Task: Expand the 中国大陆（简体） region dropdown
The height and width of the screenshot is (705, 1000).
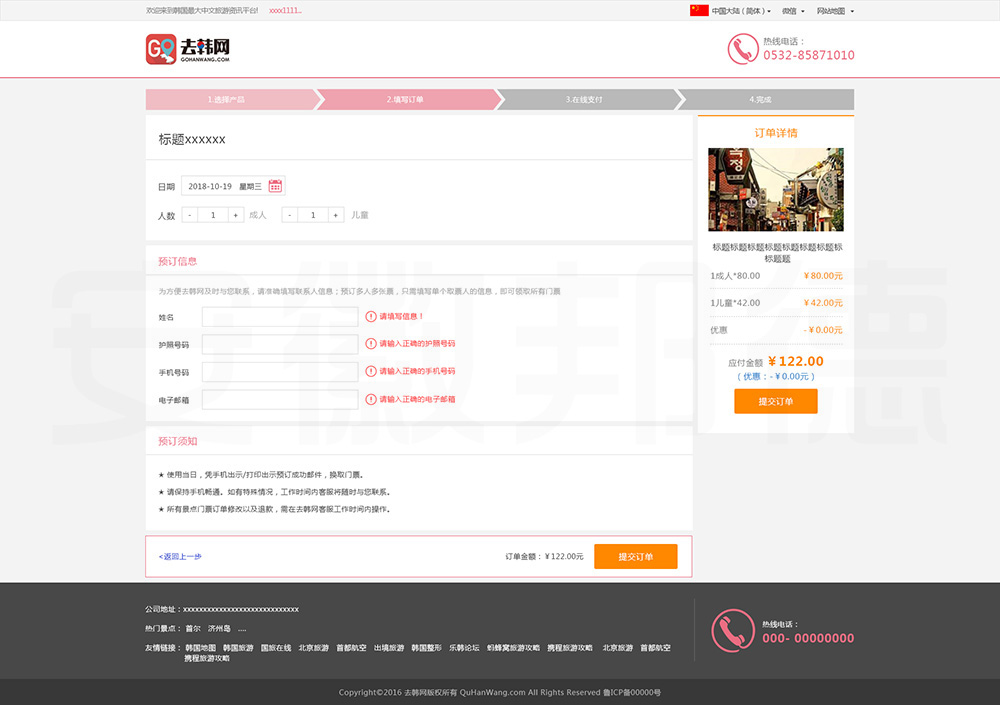Action: (741, 11)
